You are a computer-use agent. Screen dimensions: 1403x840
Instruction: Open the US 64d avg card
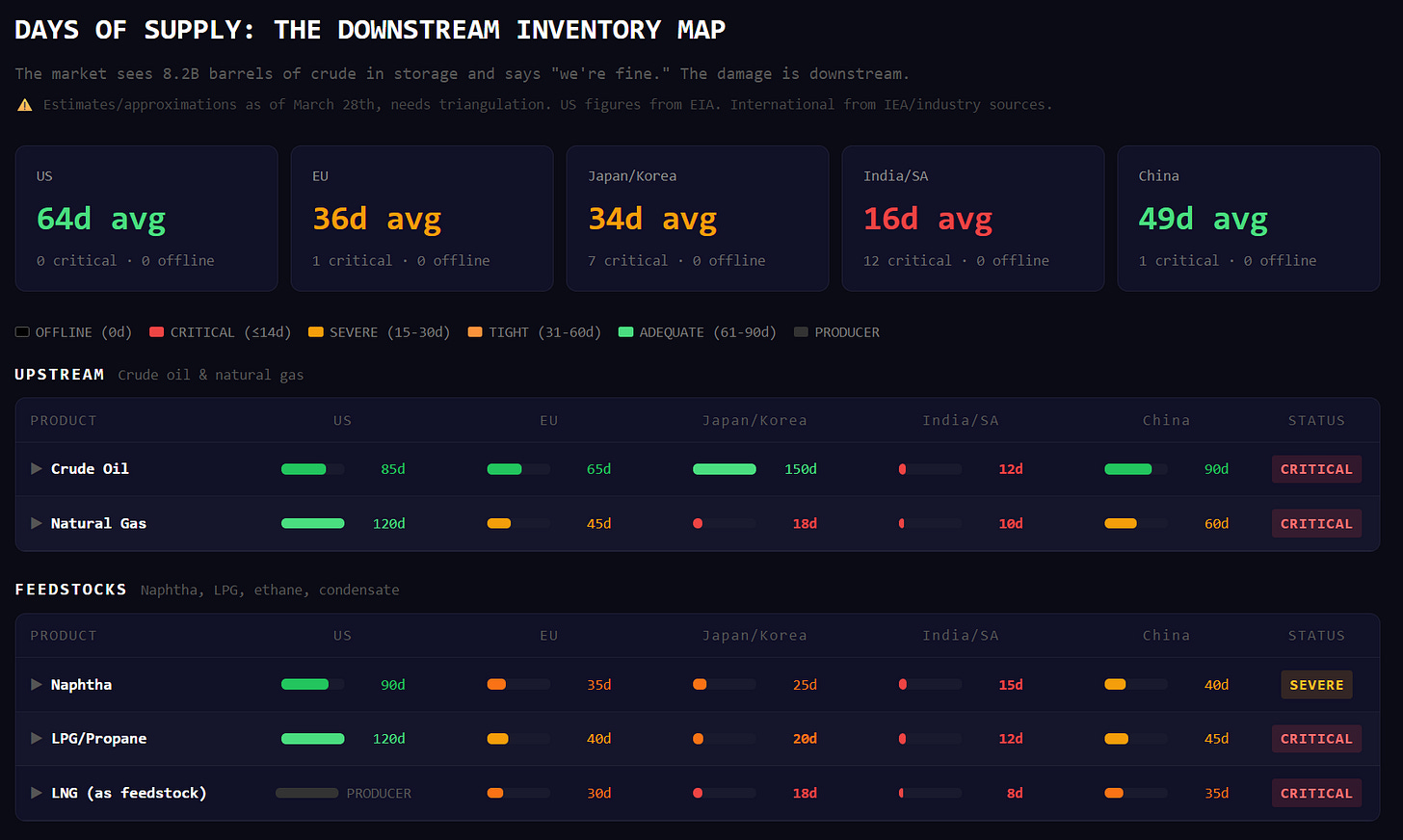coord(146,219)
